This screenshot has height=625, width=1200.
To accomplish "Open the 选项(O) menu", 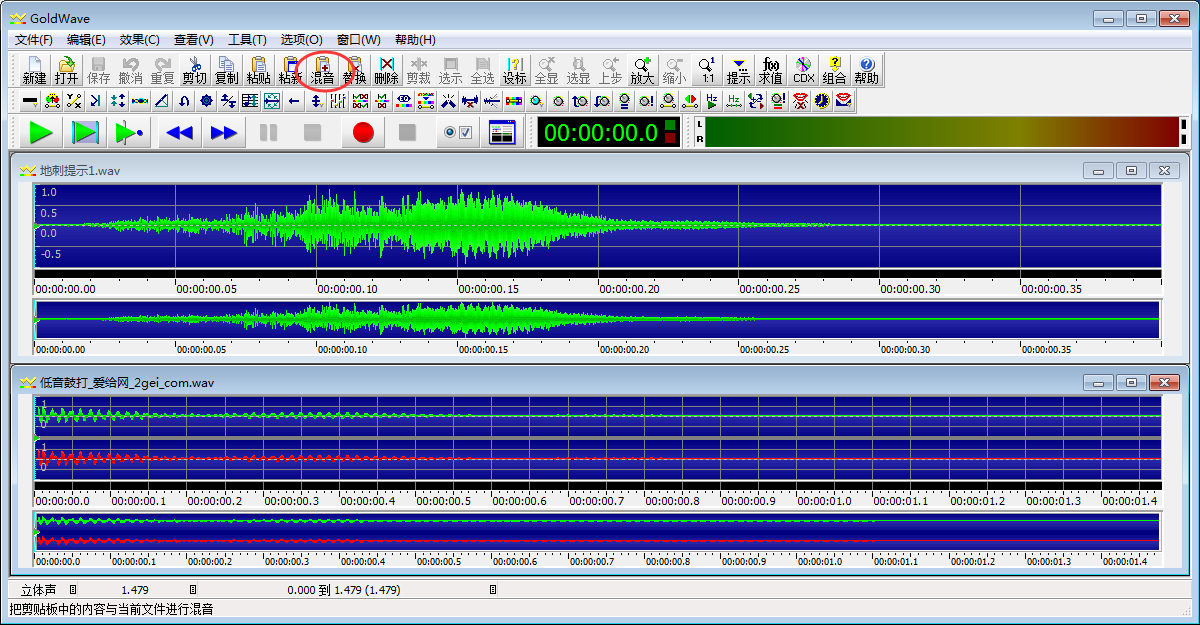I will pos(301,40).
